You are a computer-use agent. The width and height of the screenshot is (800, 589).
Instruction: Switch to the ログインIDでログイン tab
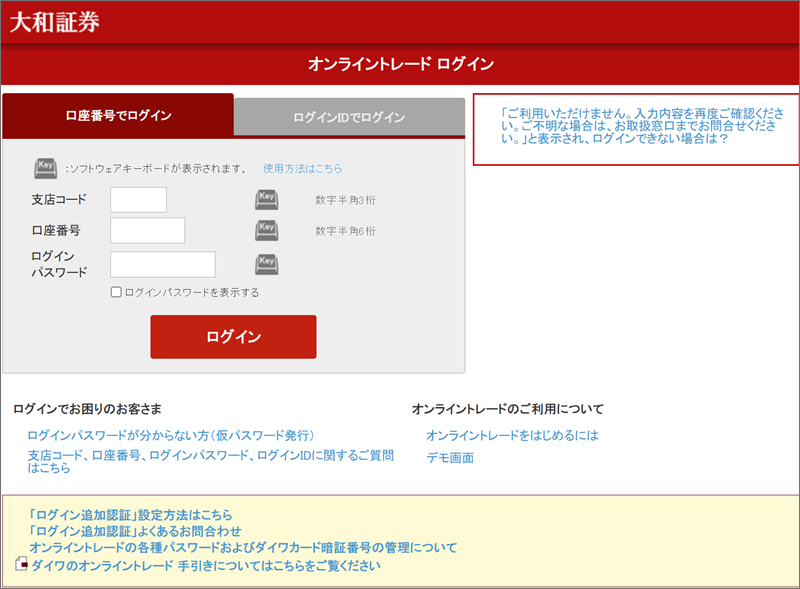[349, 117]
